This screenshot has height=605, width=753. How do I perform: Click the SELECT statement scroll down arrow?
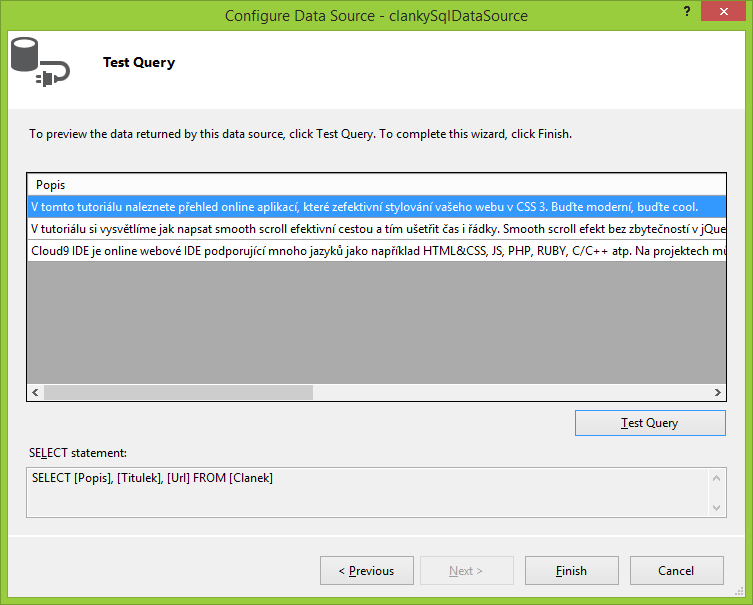click(x=717, y=508)
